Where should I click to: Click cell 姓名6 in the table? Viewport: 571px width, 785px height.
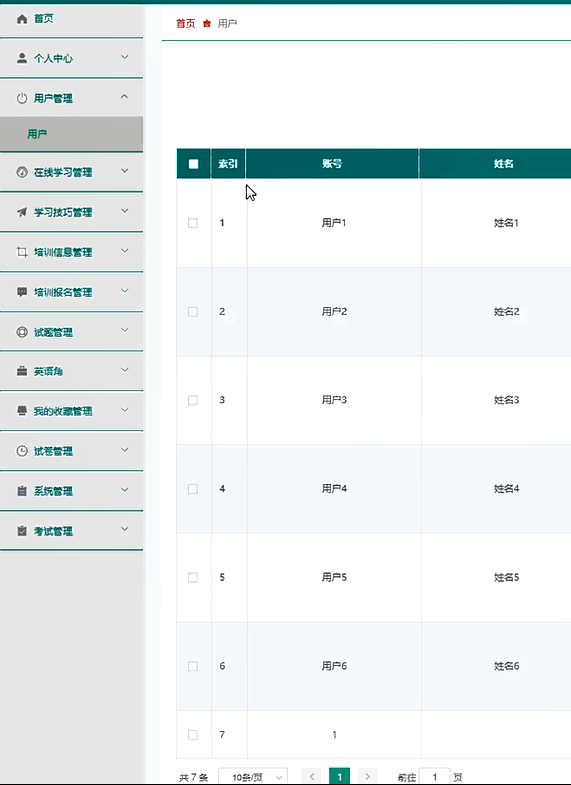click(x=506, y=666)
